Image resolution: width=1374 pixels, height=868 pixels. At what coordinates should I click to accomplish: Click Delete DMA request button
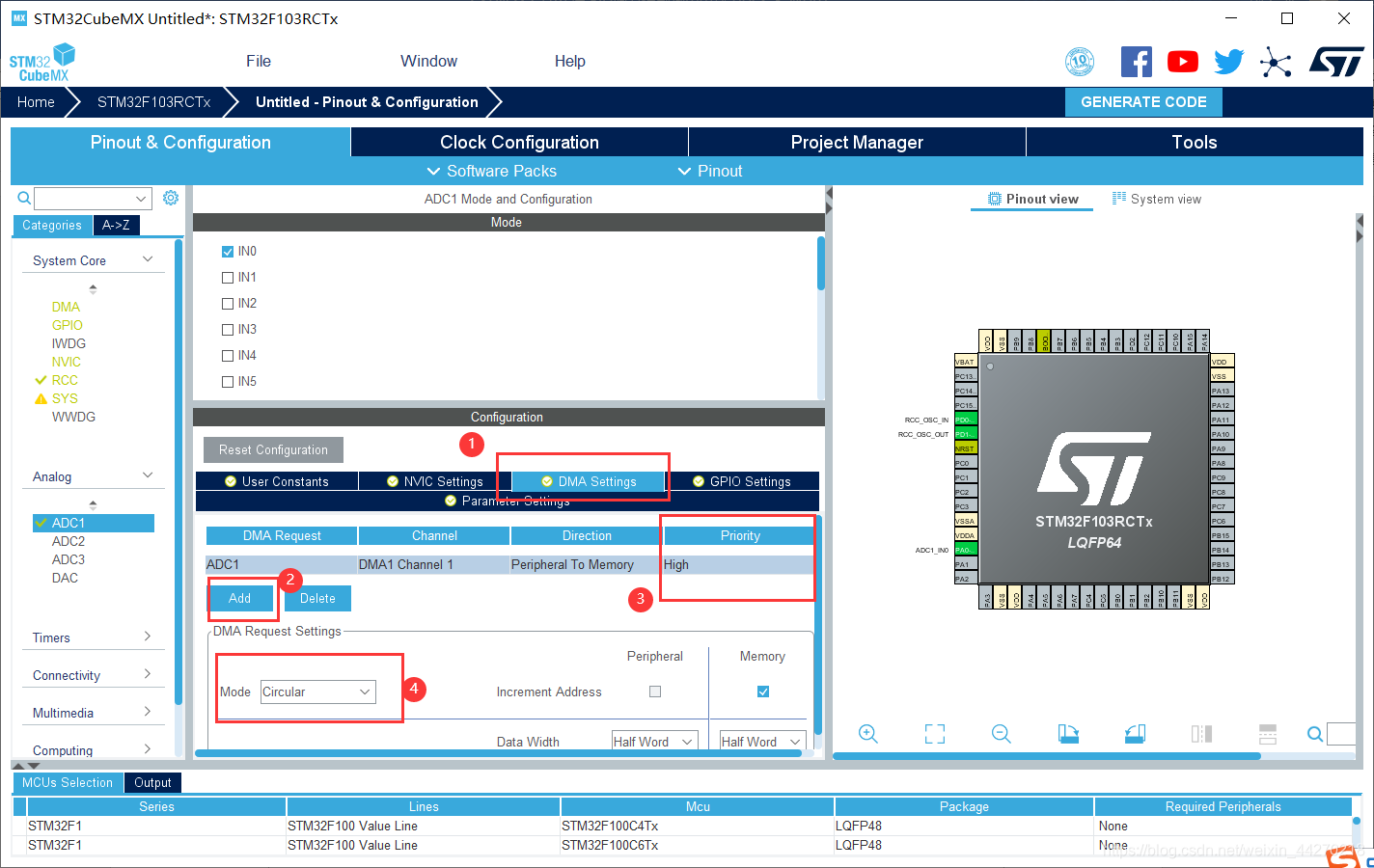[317, 598]
